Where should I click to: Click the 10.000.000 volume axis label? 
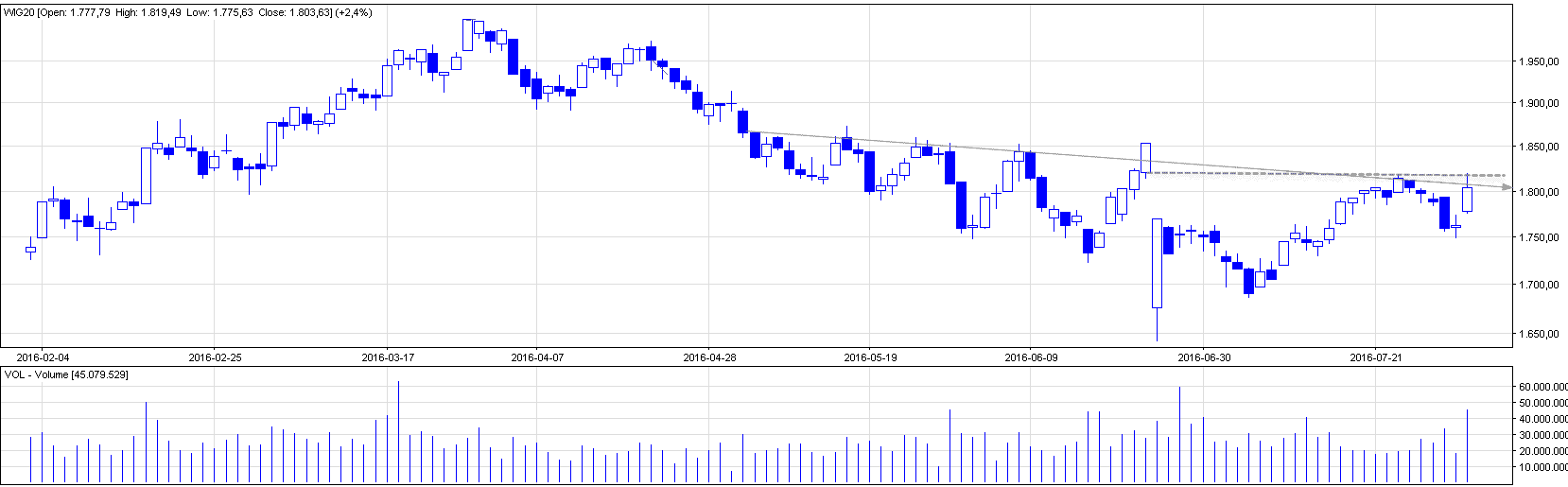tap(1542, 467)
